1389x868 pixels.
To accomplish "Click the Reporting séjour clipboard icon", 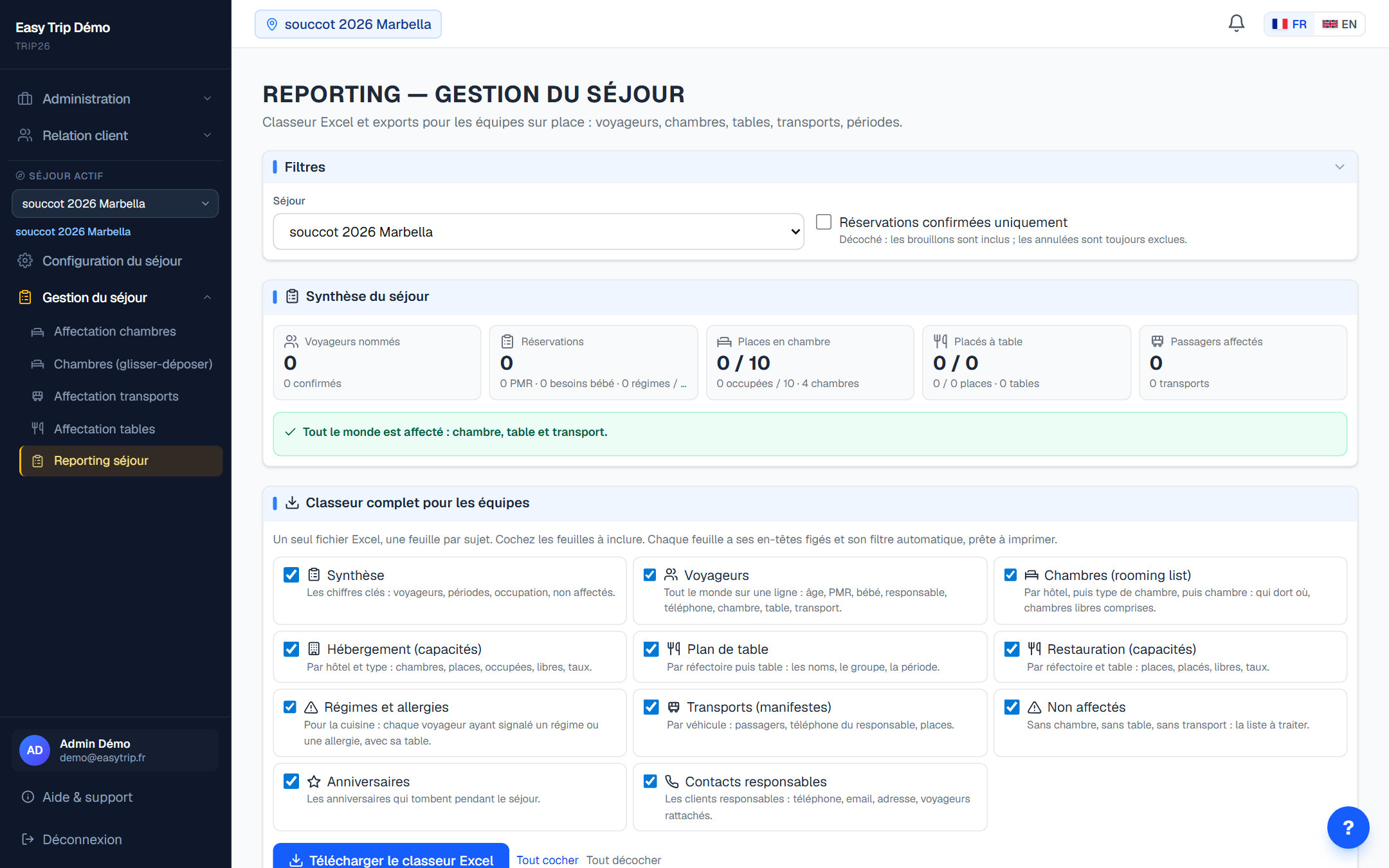I will point(38,461).
